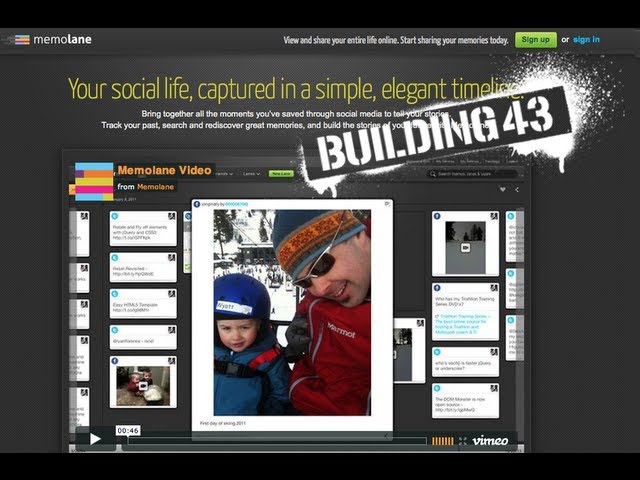Click the Twitter icon on the 'Reset Revisited' card

pos(115,258)
